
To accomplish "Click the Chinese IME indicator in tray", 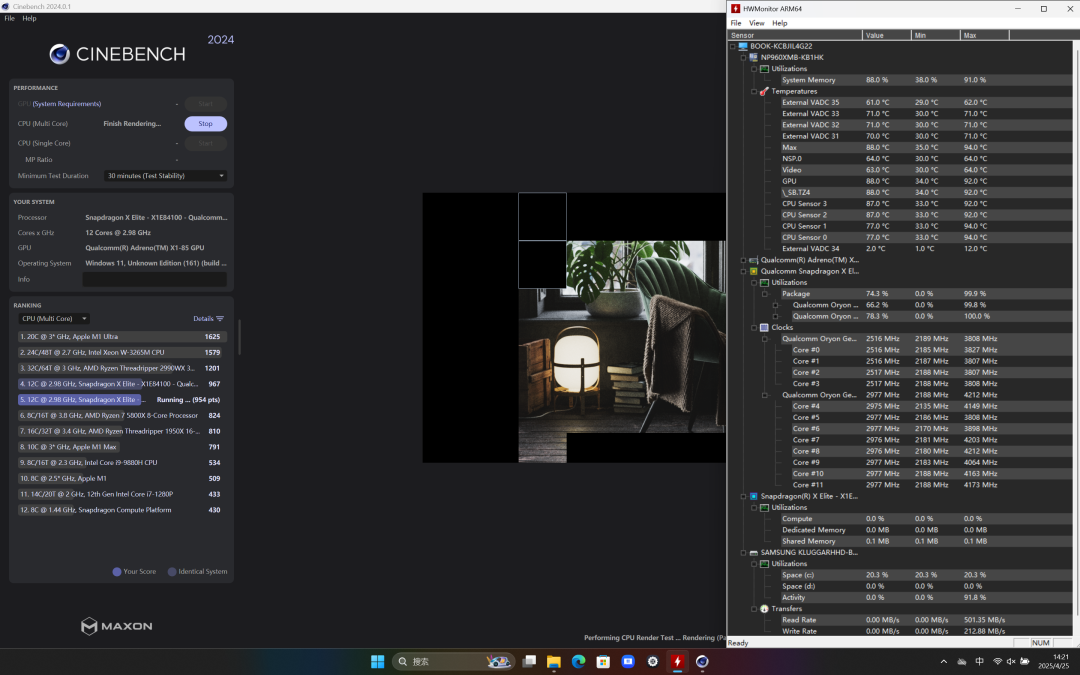I will [979, 662].
